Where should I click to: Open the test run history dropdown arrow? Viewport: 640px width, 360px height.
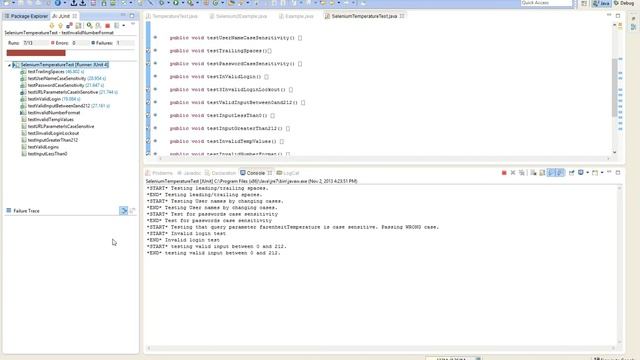coord(124,26)
